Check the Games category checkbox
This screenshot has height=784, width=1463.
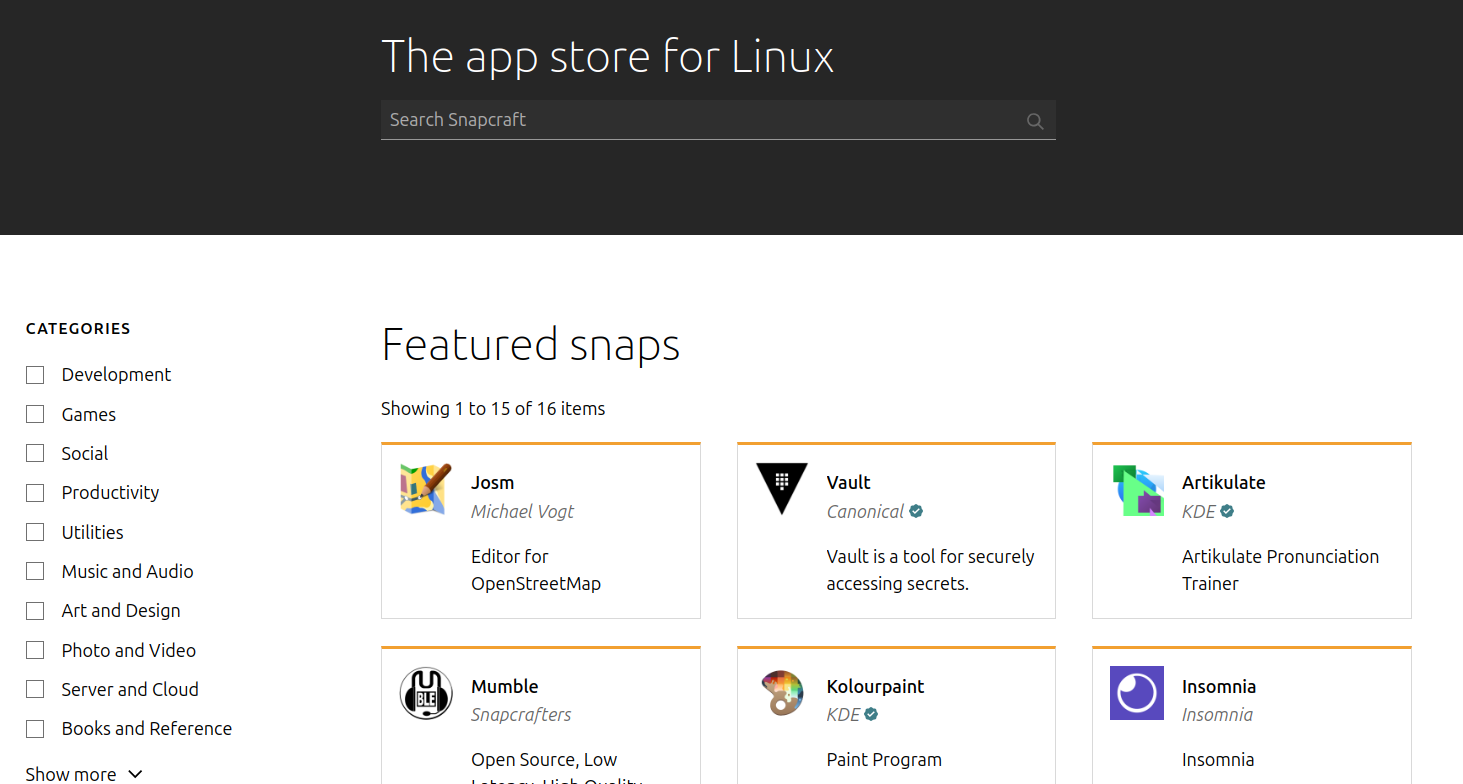click(x=35, y=414)
